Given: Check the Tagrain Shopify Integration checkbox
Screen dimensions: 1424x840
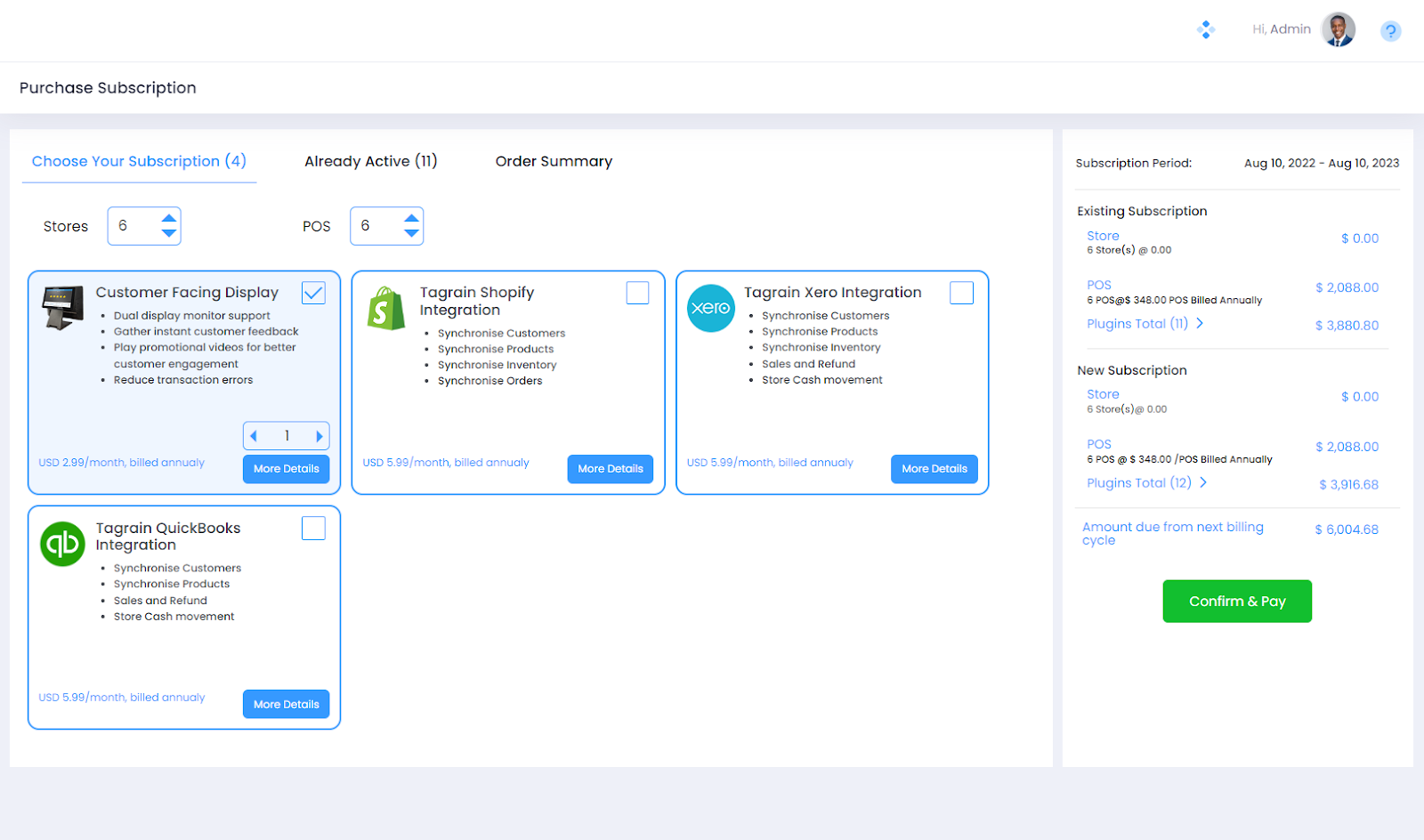Looking at the screenshot, I should [x=637, y=293].
